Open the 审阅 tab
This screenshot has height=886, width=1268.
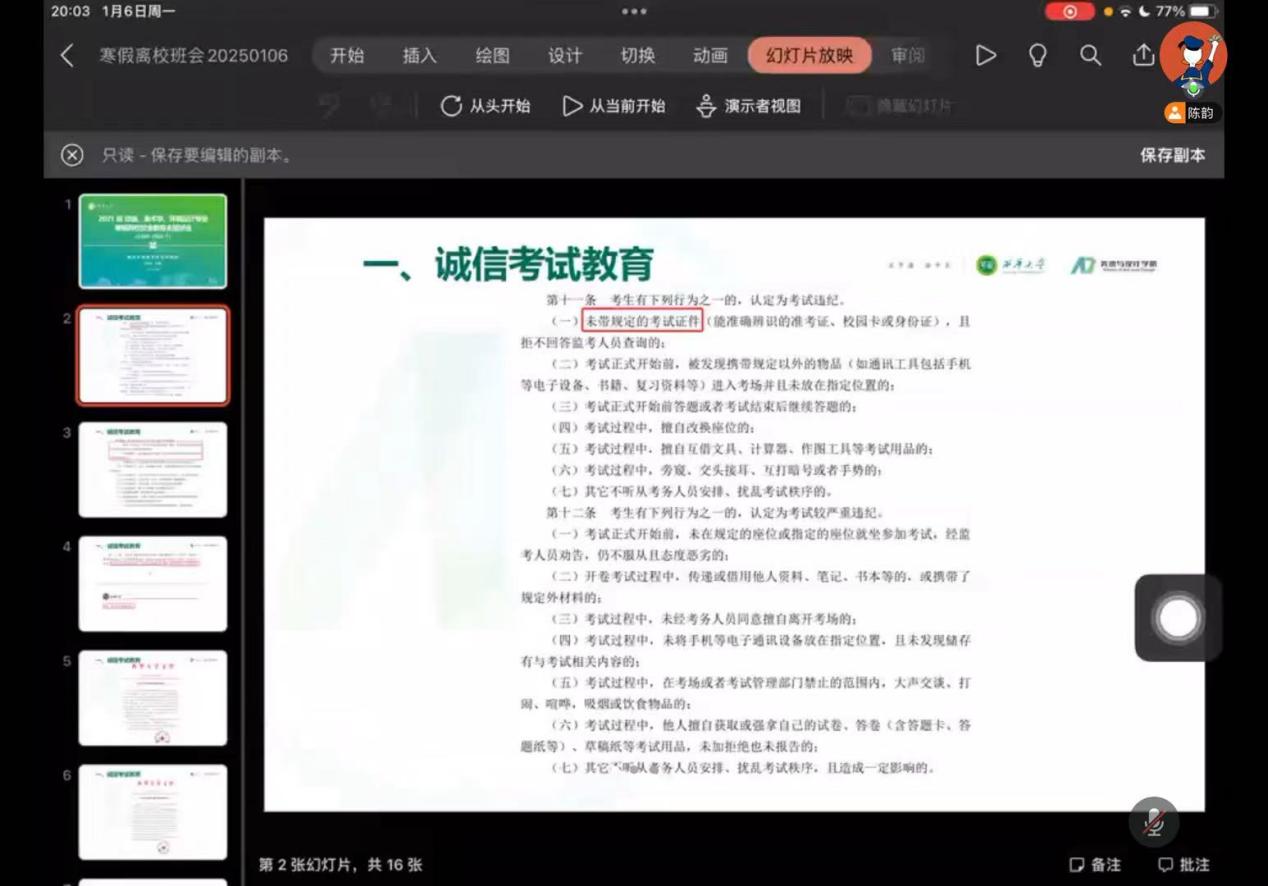908,55
